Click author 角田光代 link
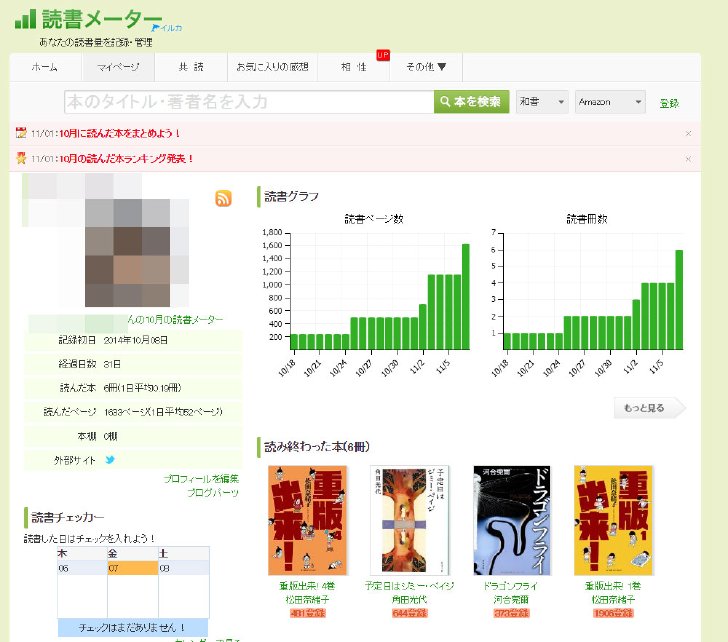 point(409,600)
